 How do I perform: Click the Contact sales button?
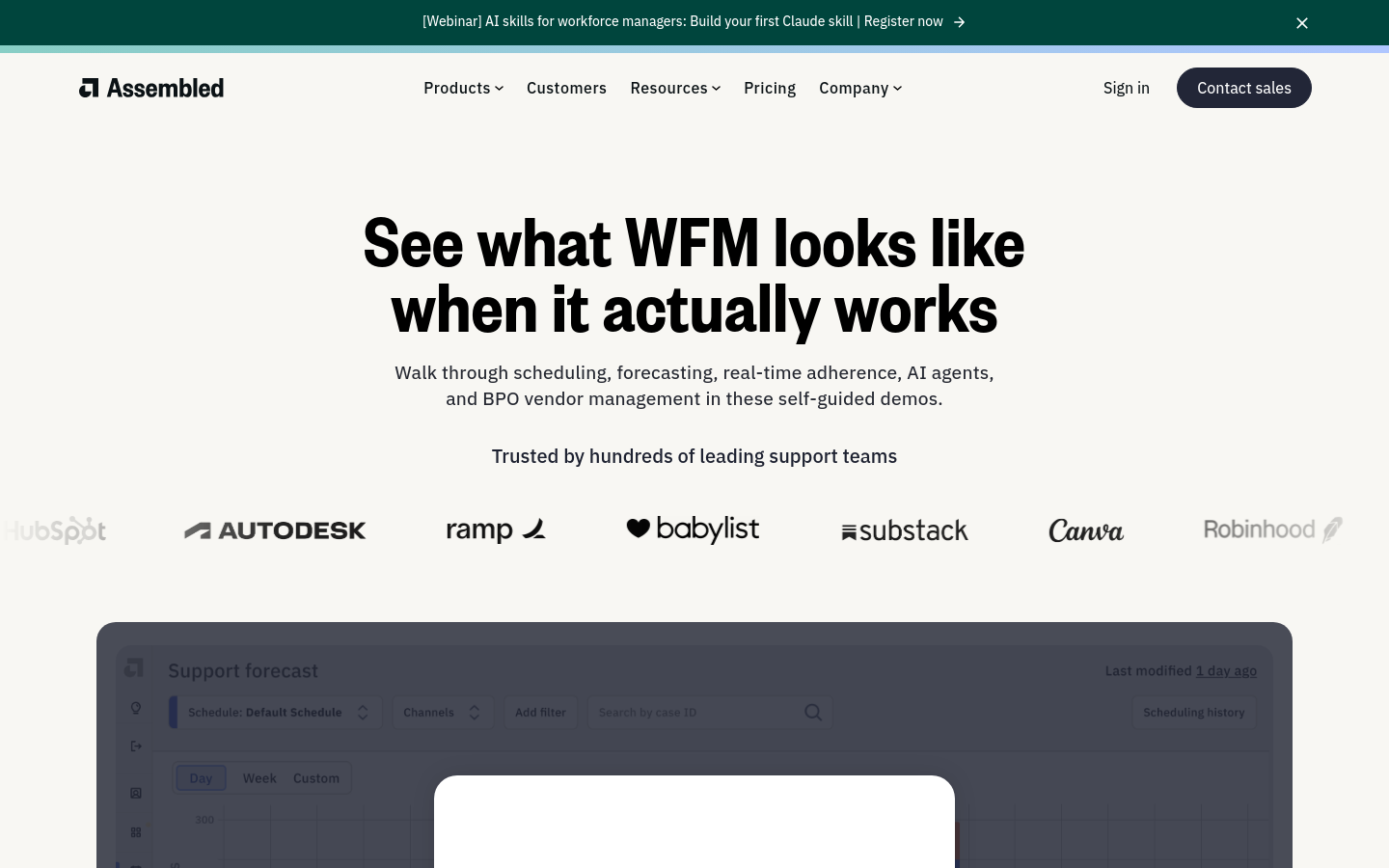tap(1244, 88)
